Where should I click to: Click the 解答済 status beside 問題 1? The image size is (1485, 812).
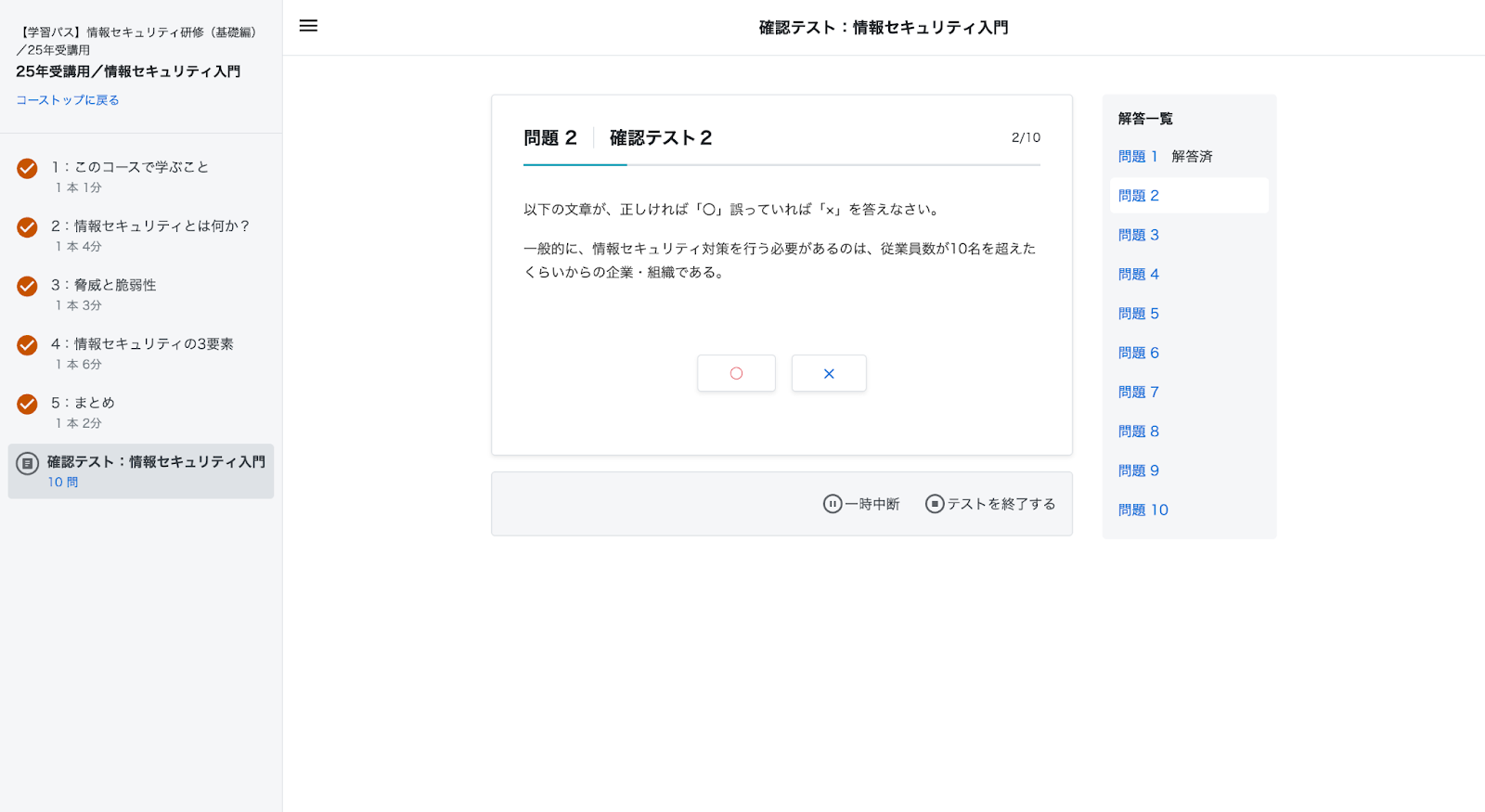(1192, 157)
